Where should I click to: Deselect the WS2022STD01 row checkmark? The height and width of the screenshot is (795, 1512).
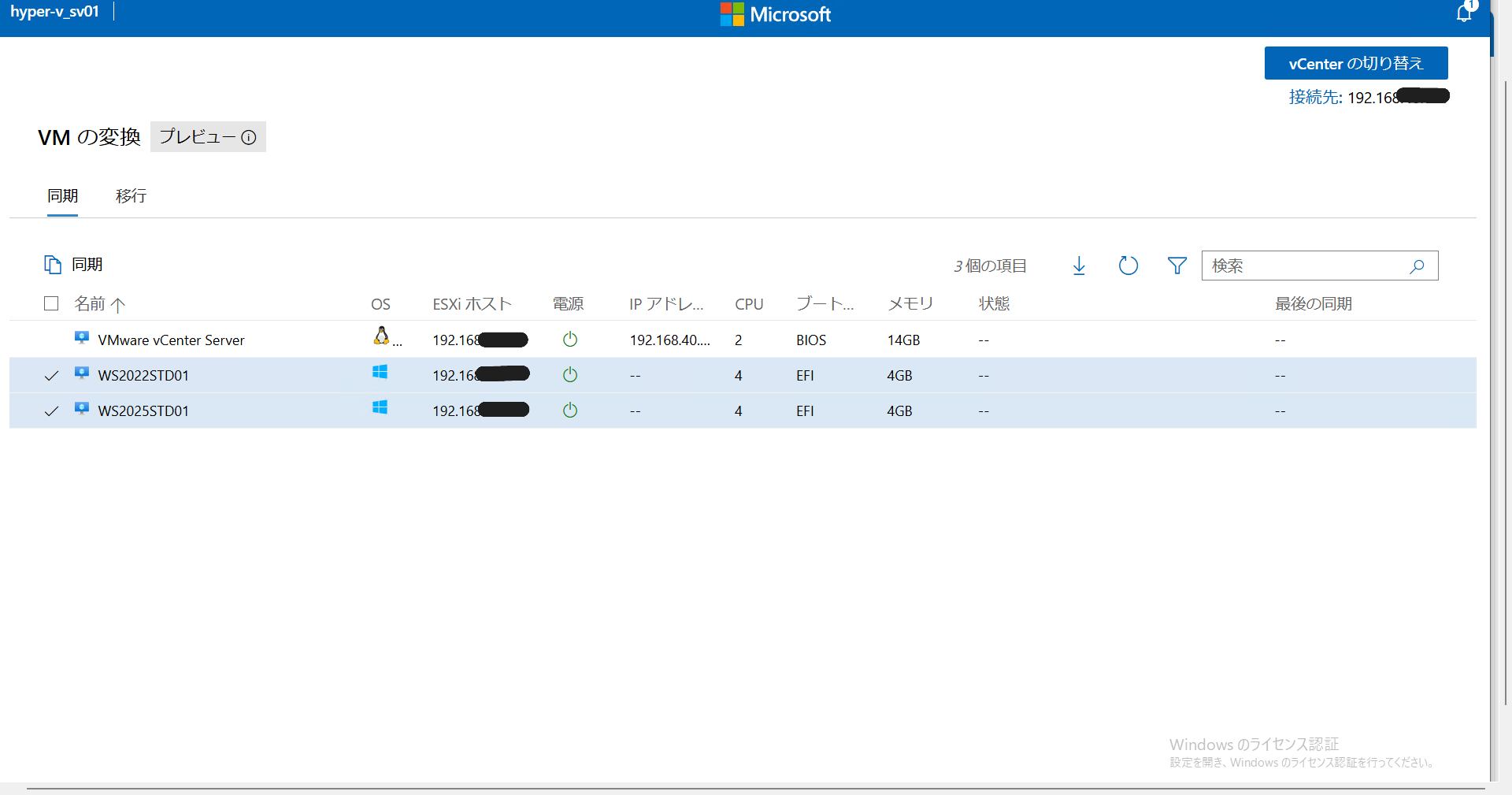coord(51,376)
